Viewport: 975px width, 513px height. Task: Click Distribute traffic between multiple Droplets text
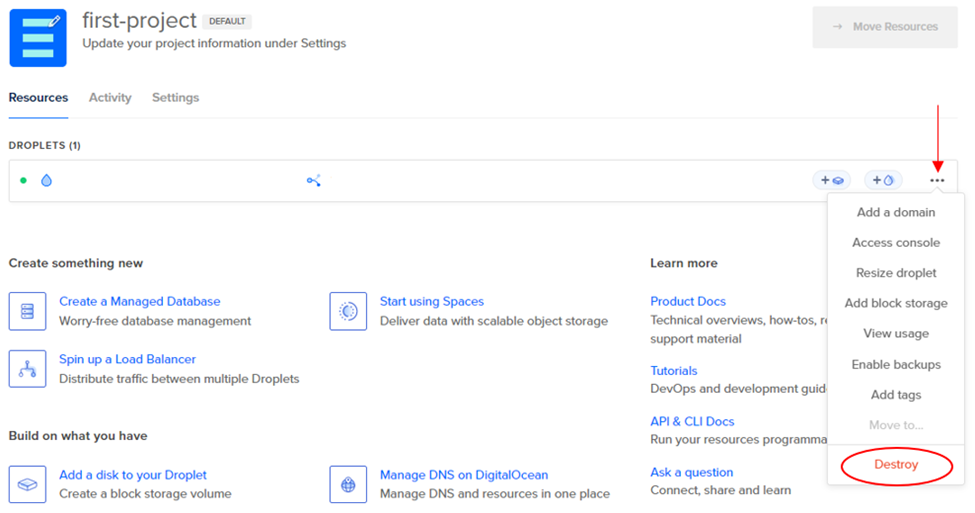coord(179,379)
